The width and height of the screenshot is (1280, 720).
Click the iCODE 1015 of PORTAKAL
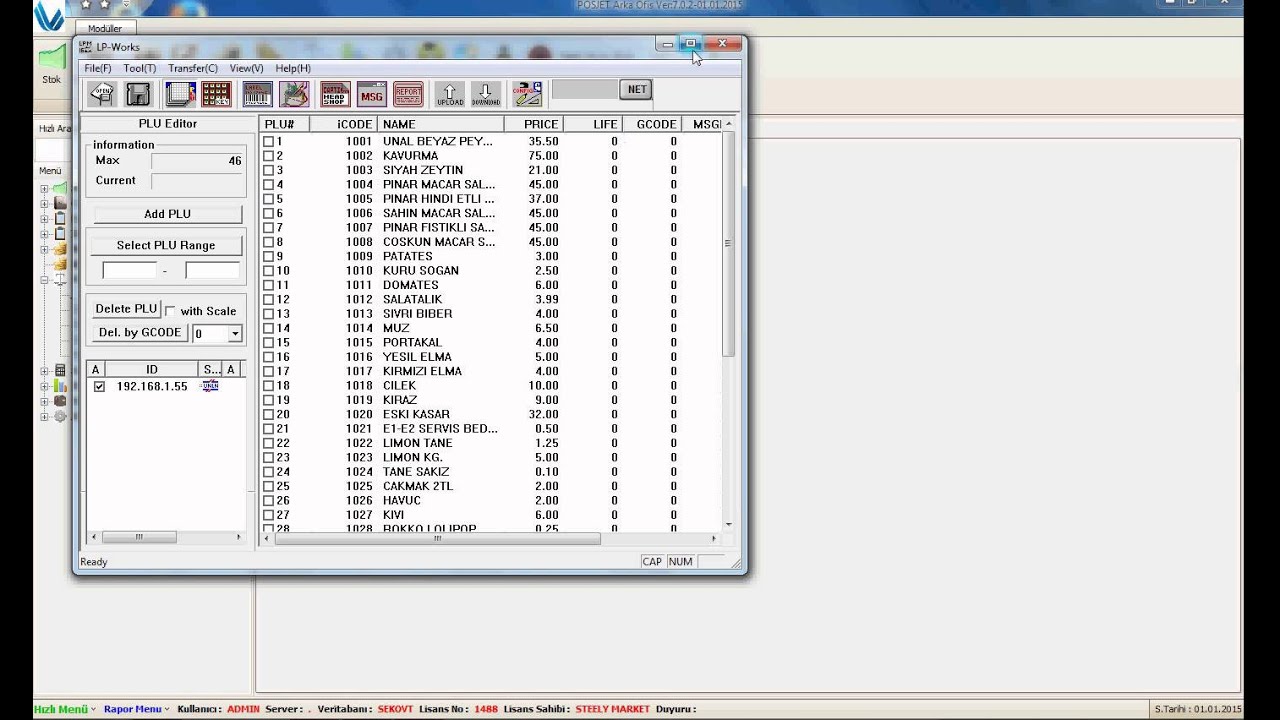click(x=359, y=343)
